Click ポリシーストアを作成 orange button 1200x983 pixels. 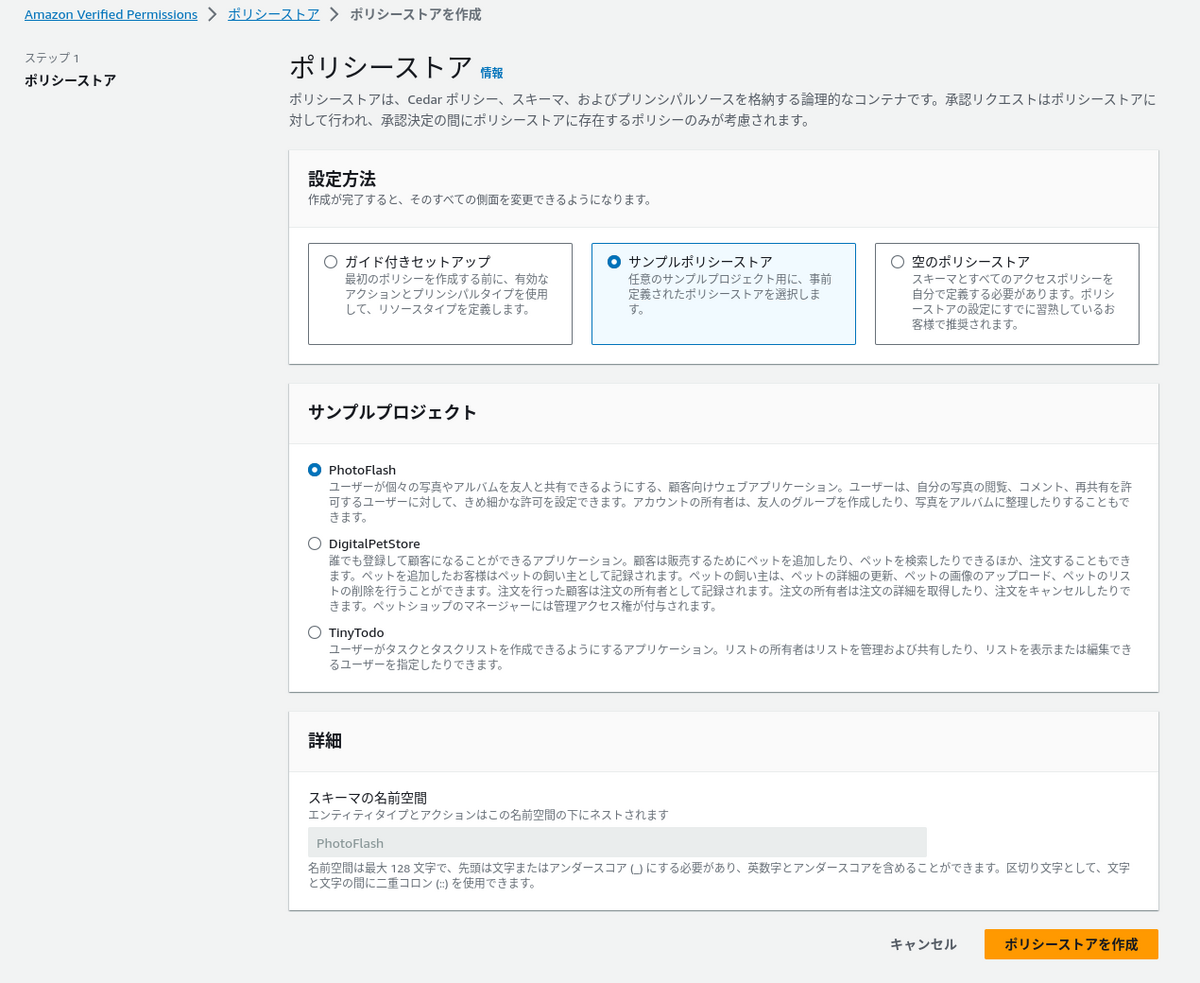click(x=1071, y=944)
